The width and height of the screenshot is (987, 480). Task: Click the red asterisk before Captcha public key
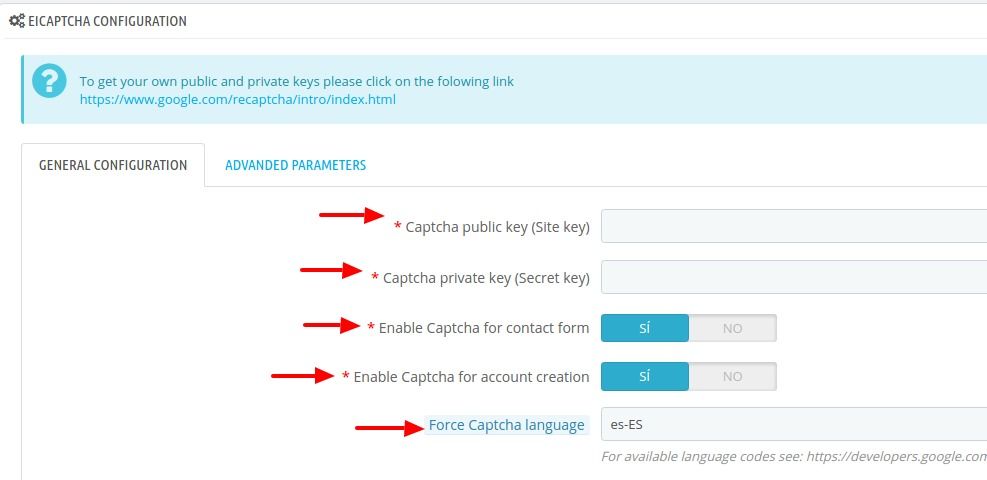(x=398, y=226)
